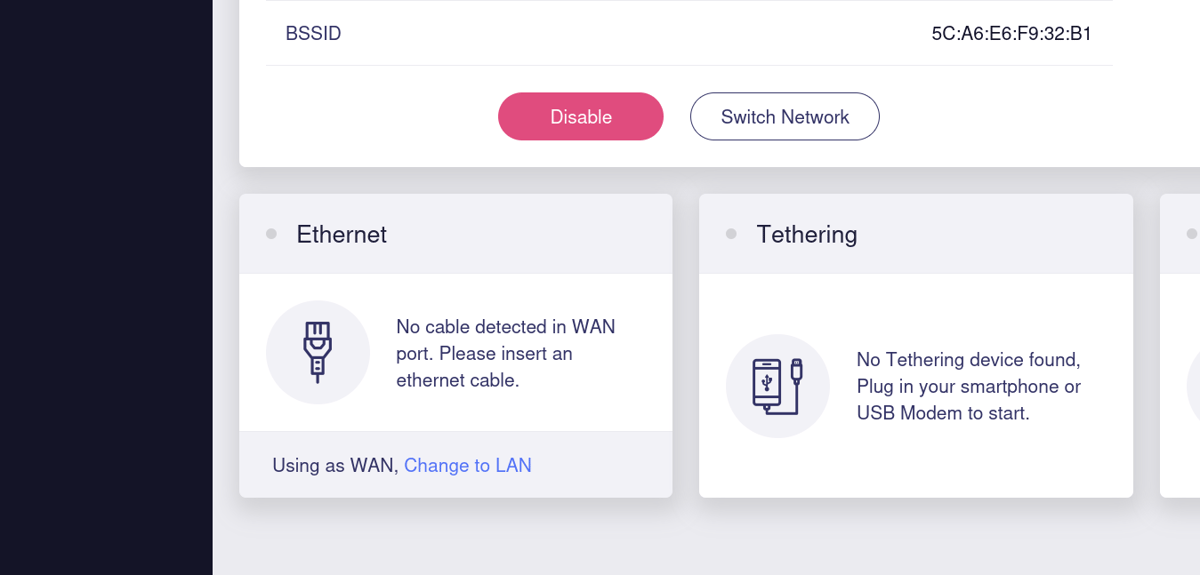Click the dark left sidebar panel
This screenshot has height=575, width=1200.
106,300
